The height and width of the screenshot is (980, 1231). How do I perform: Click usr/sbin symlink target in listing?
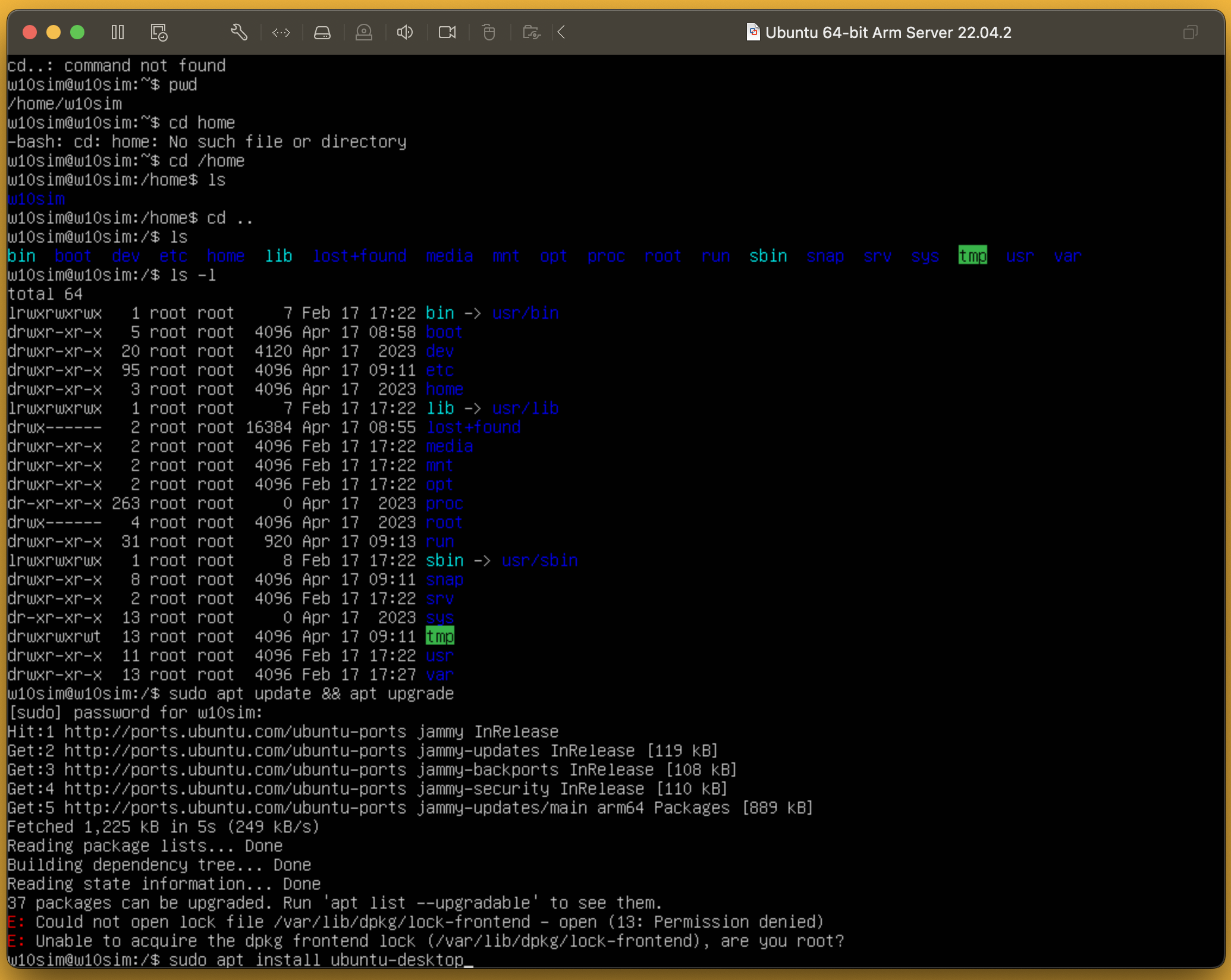540,560
